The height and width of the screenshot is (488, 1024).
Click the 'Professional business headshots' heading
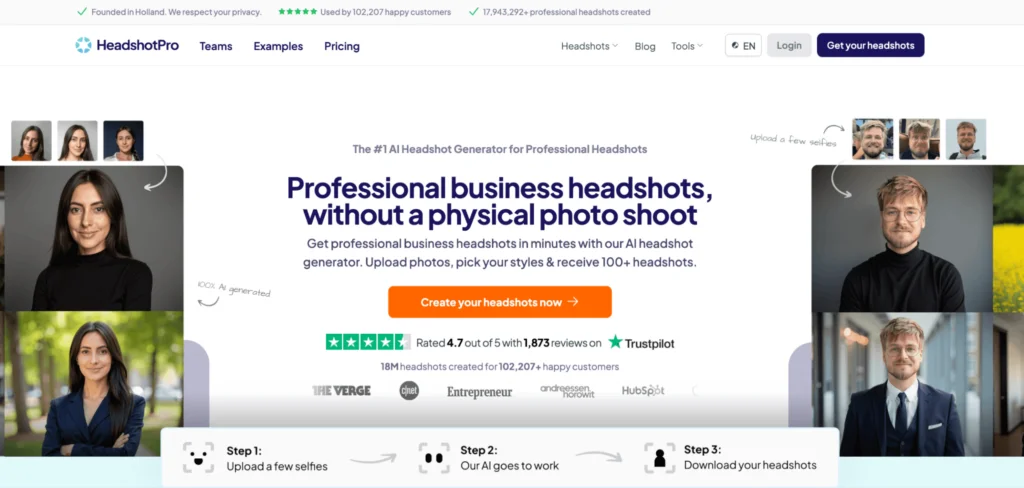500,201
